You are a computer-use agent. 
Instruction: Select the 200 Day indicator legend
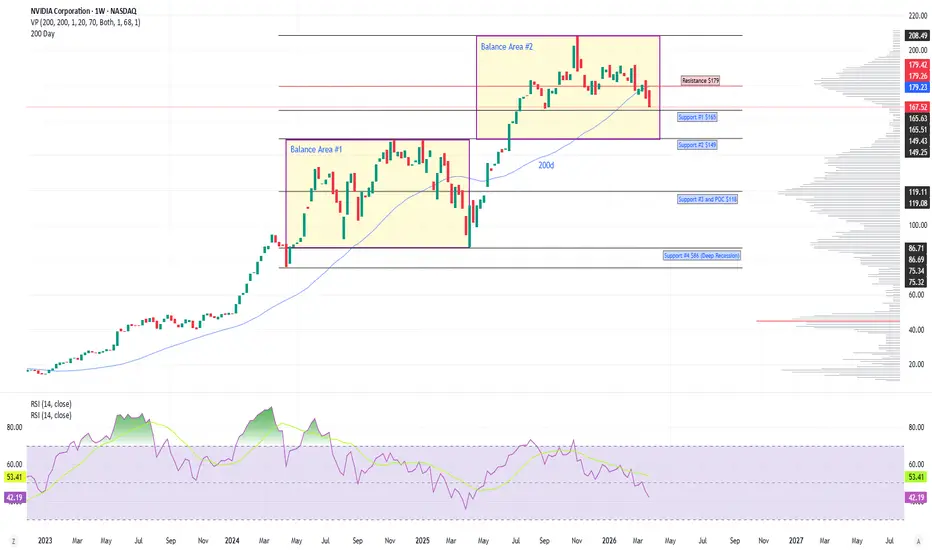click(43, 34)
